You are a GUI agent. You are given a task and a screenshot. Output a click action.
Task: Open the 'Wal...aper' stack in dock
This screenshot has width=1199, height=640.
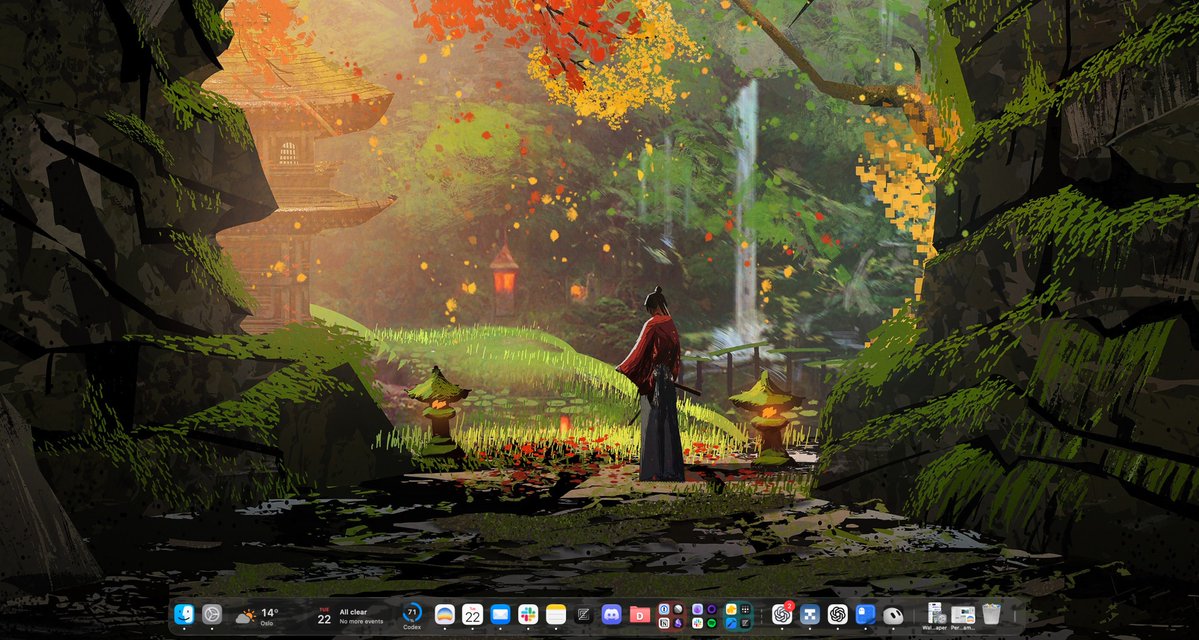click(934, 616)
